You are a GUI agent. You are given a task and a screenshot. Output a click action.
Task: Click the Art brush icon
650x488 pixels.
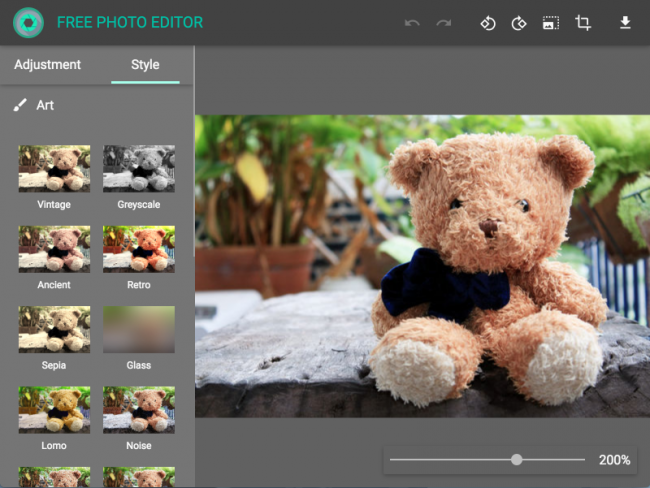tap(20, 105)
